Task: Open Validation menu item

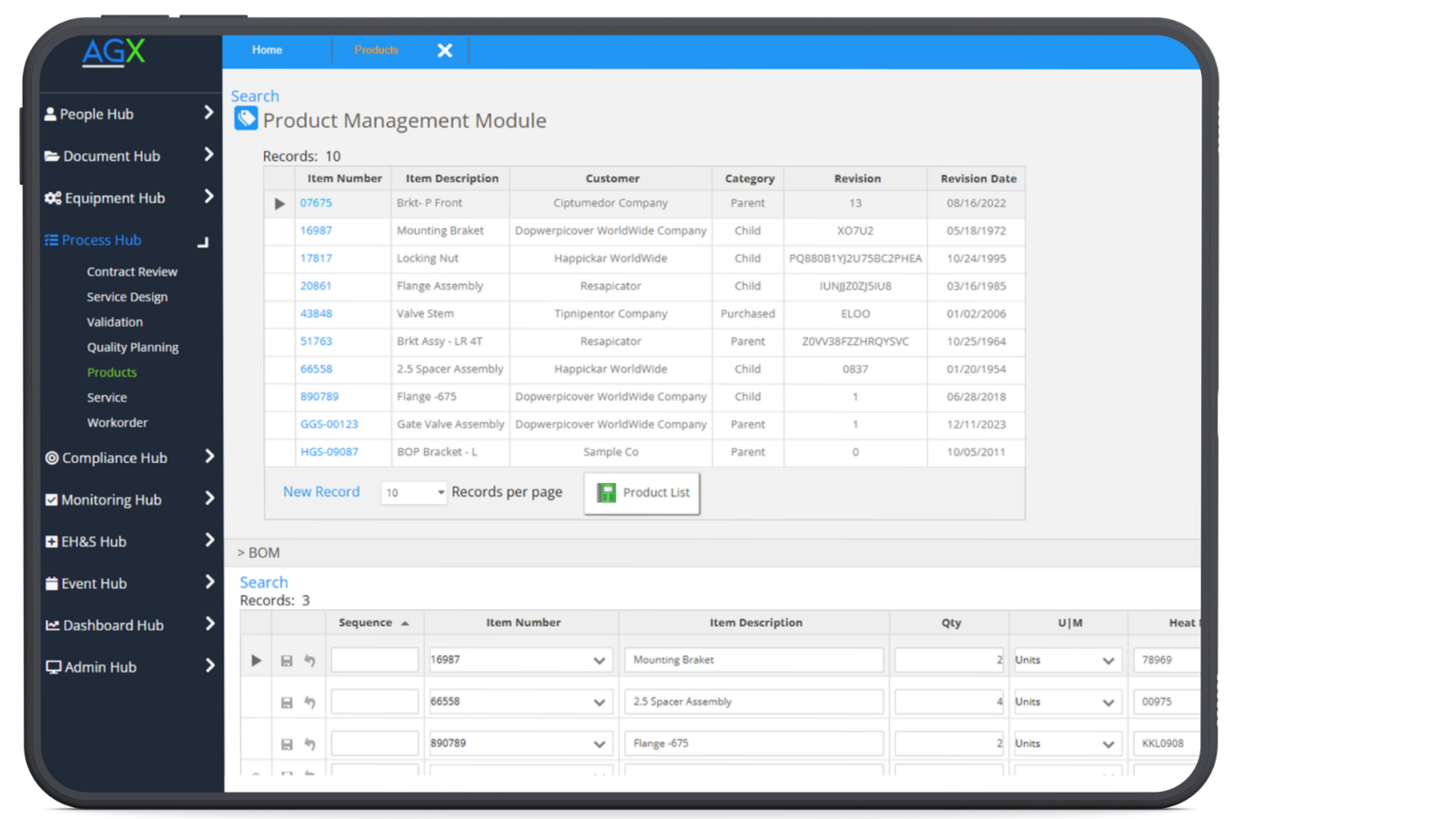Action: tap(115, 322)
